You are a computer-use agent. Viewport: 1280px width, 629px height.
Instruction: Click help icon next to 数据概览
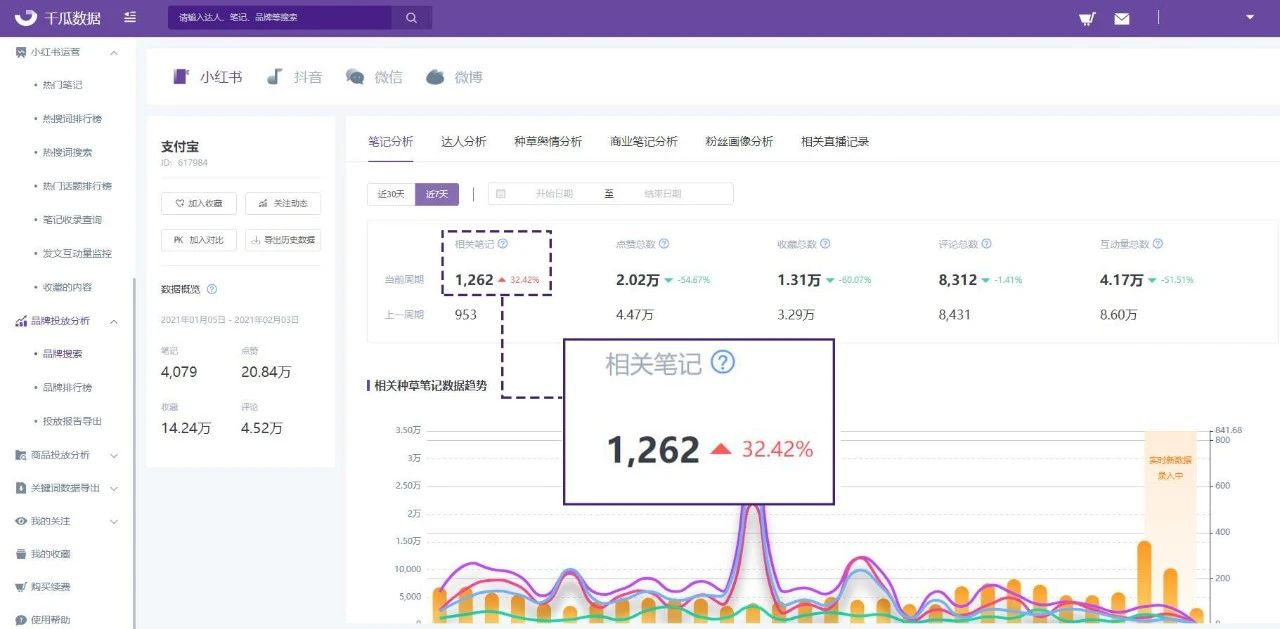pos(212,289)
